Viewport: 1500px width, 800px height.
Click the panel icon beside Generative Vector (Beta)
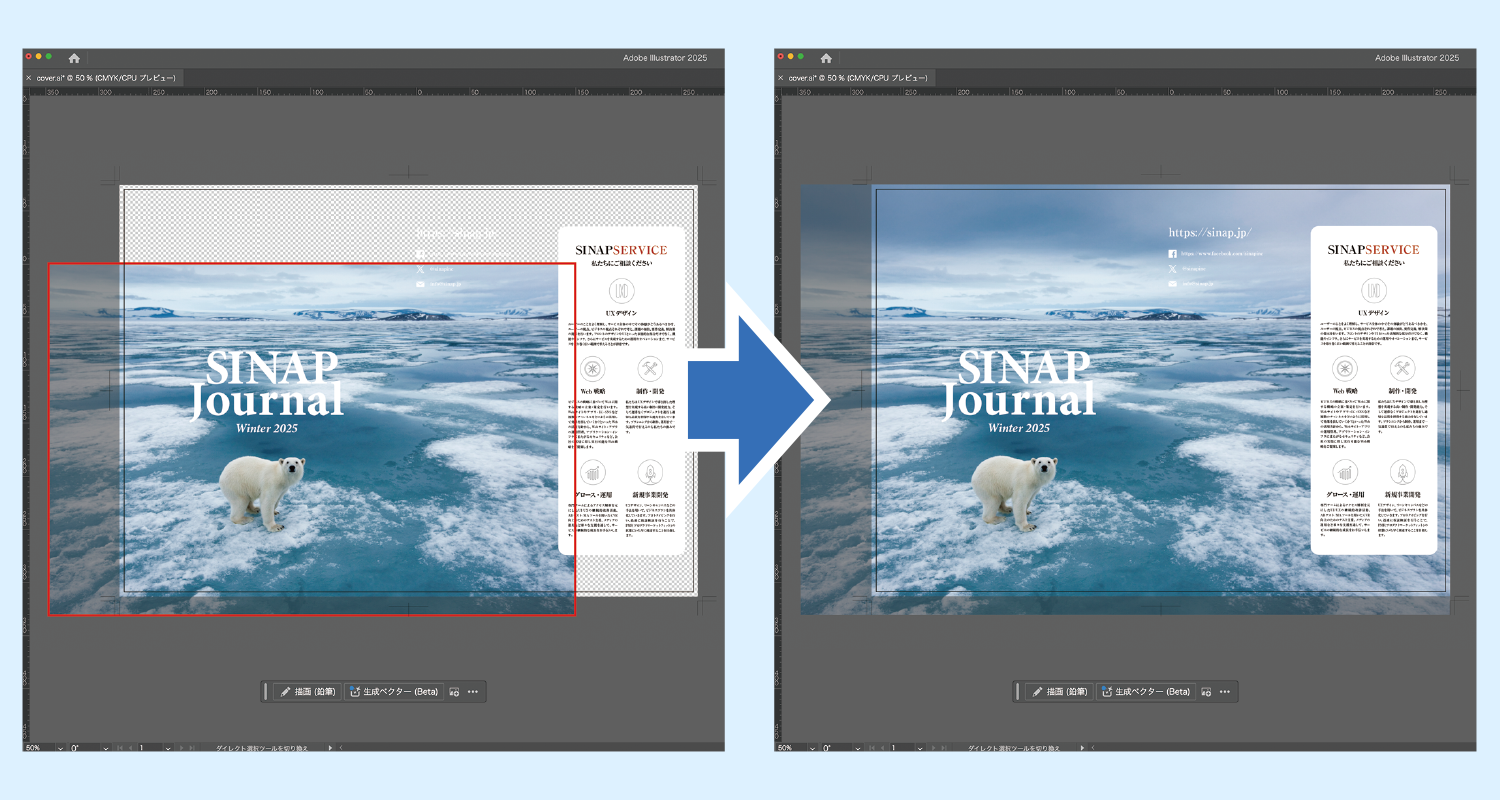point(456,691)
